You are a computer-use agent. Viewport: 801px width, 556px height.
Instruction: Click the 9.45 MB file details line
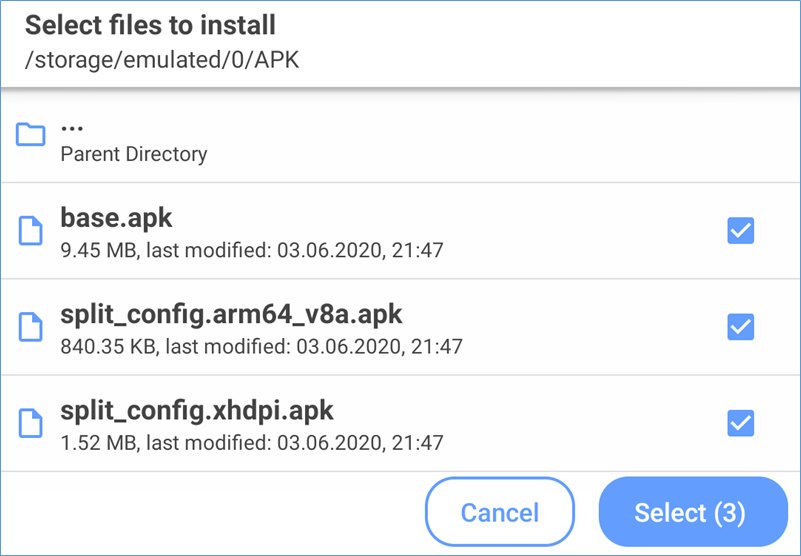(x=251, y=250)
